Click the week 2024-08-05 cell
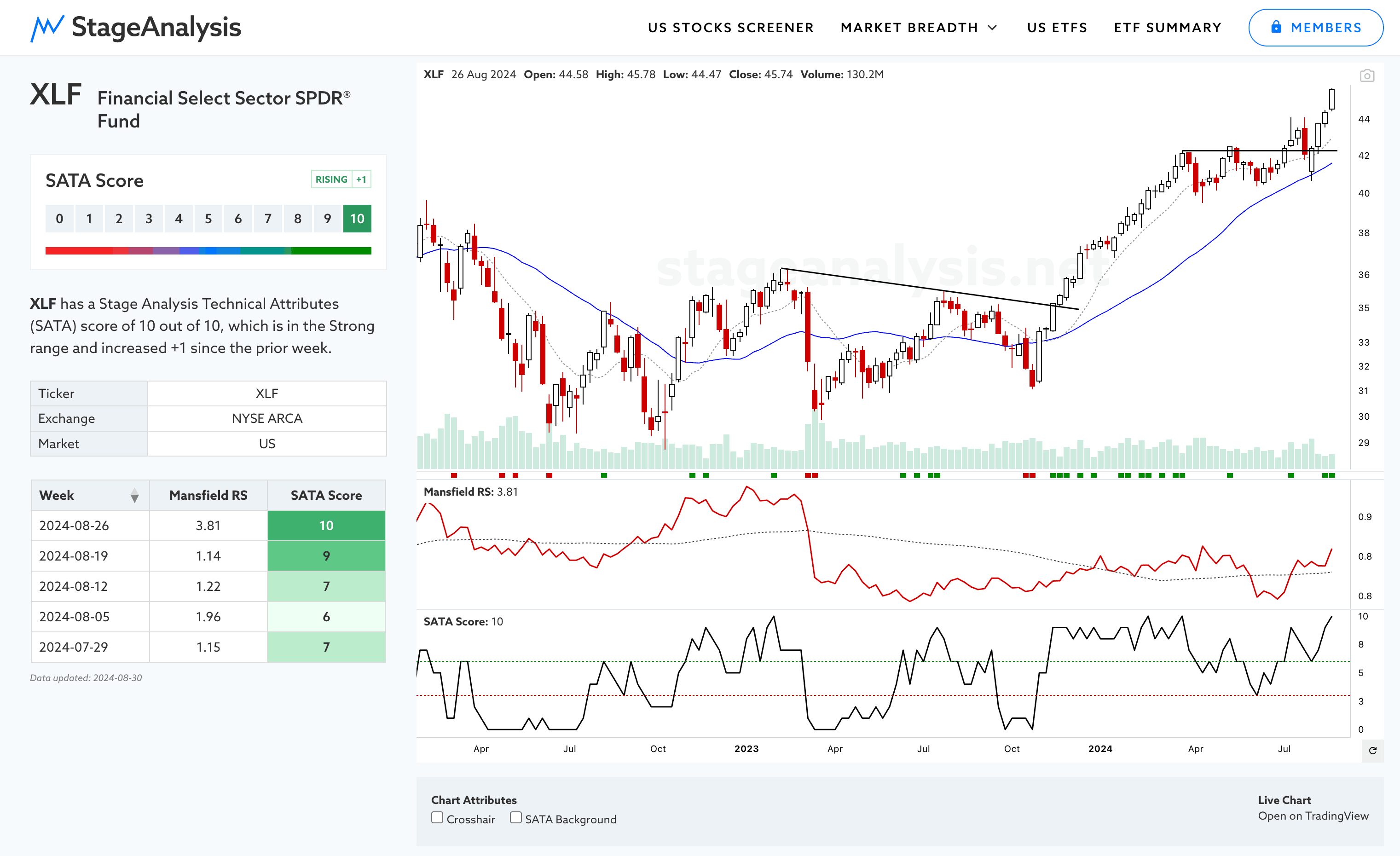Viewport: 1400px width, 856px height. coord(90,617)
